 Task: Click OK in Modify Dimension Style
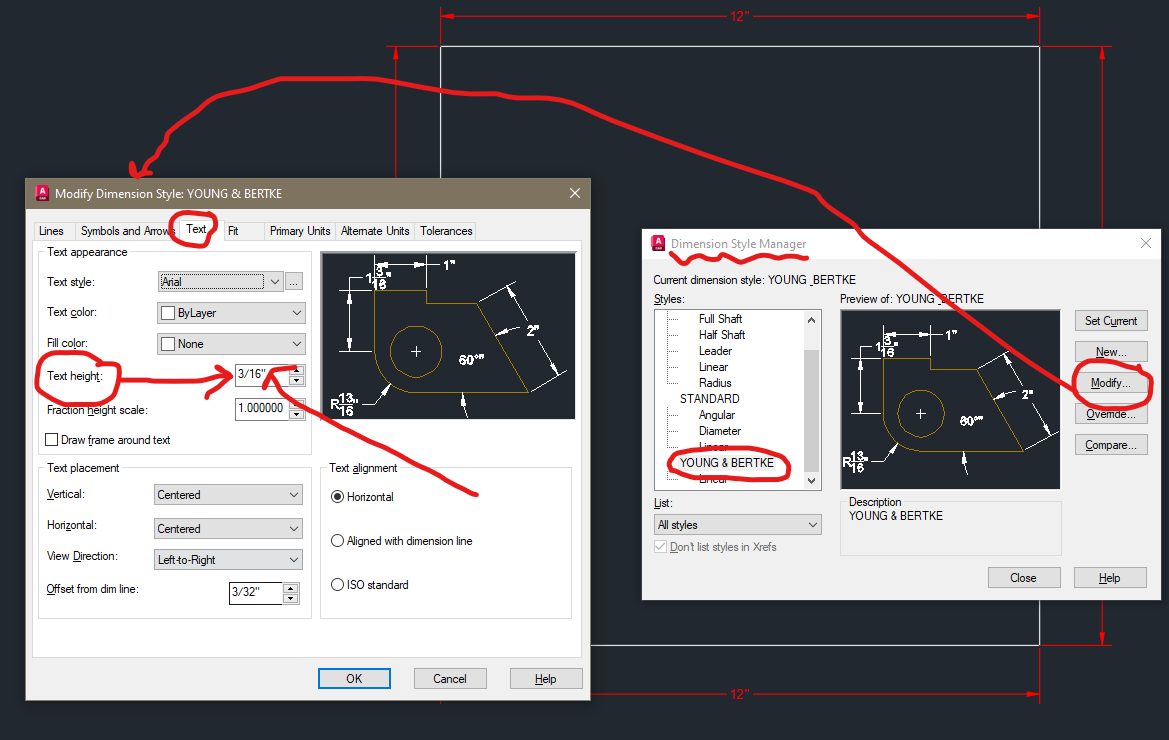point(354,679)
